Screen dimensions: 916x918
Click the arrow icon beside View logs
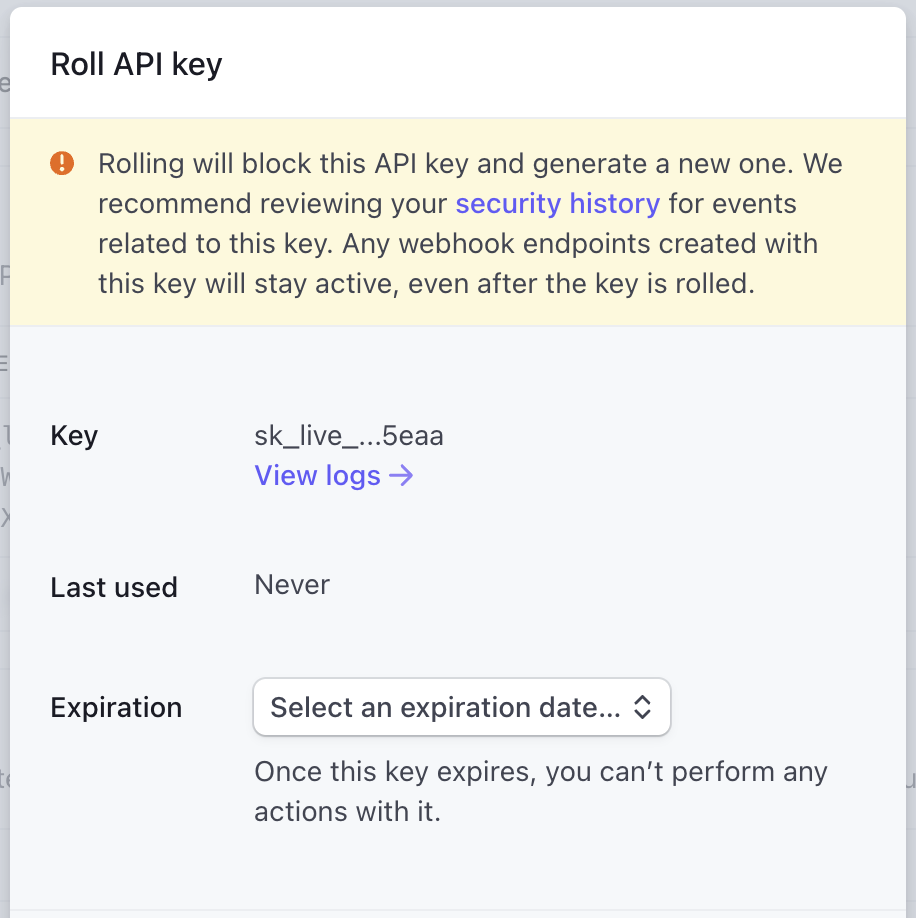(x=401, y=476)
